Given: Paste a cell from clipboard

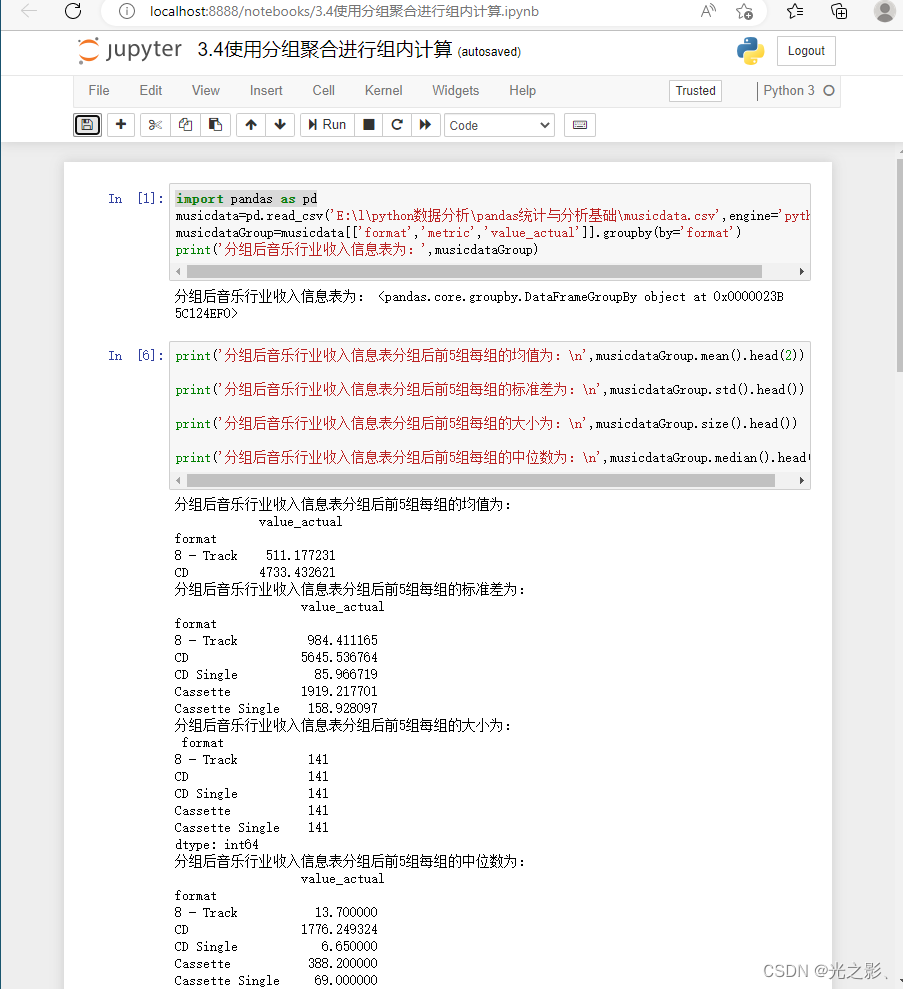Looking at the screenshot, I should click(215, 124).
